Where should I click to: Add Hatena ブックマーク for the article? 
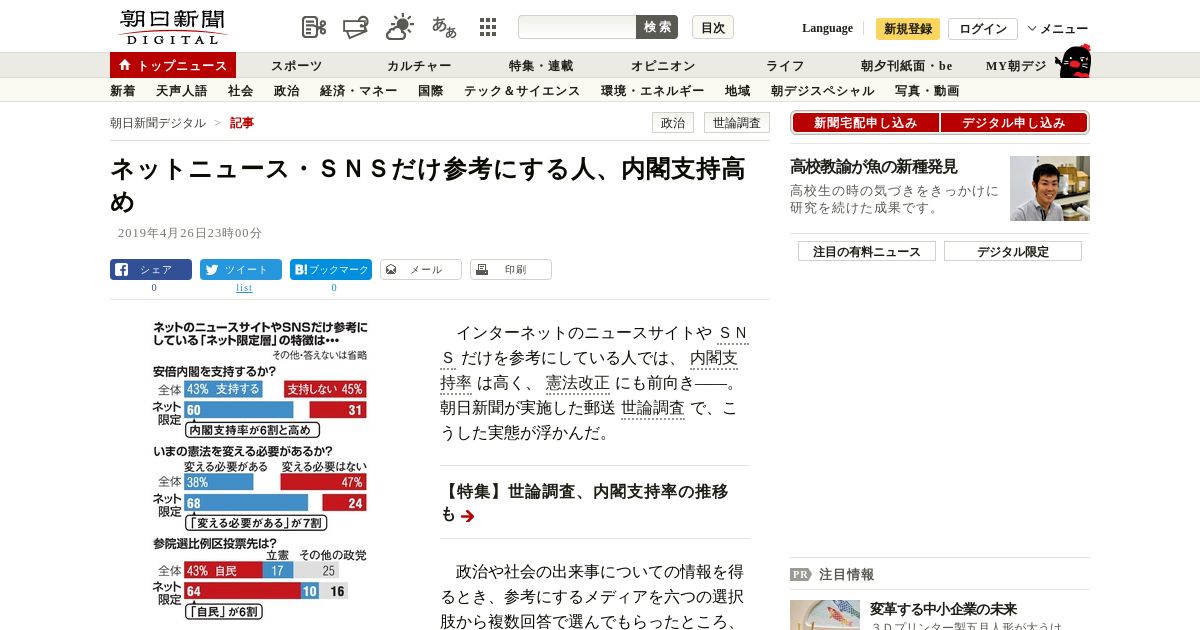click(331, 269)
